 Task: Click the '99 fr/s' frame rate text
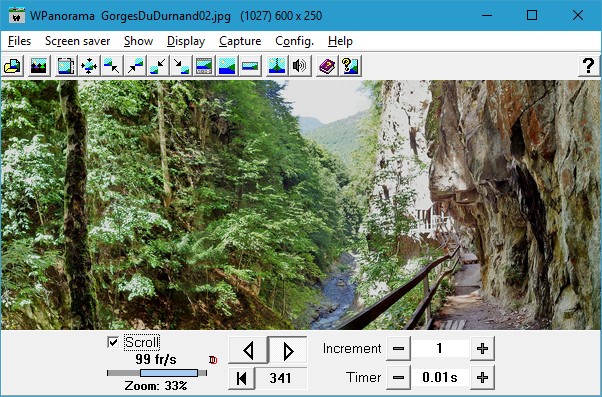(x=156, y=359)
